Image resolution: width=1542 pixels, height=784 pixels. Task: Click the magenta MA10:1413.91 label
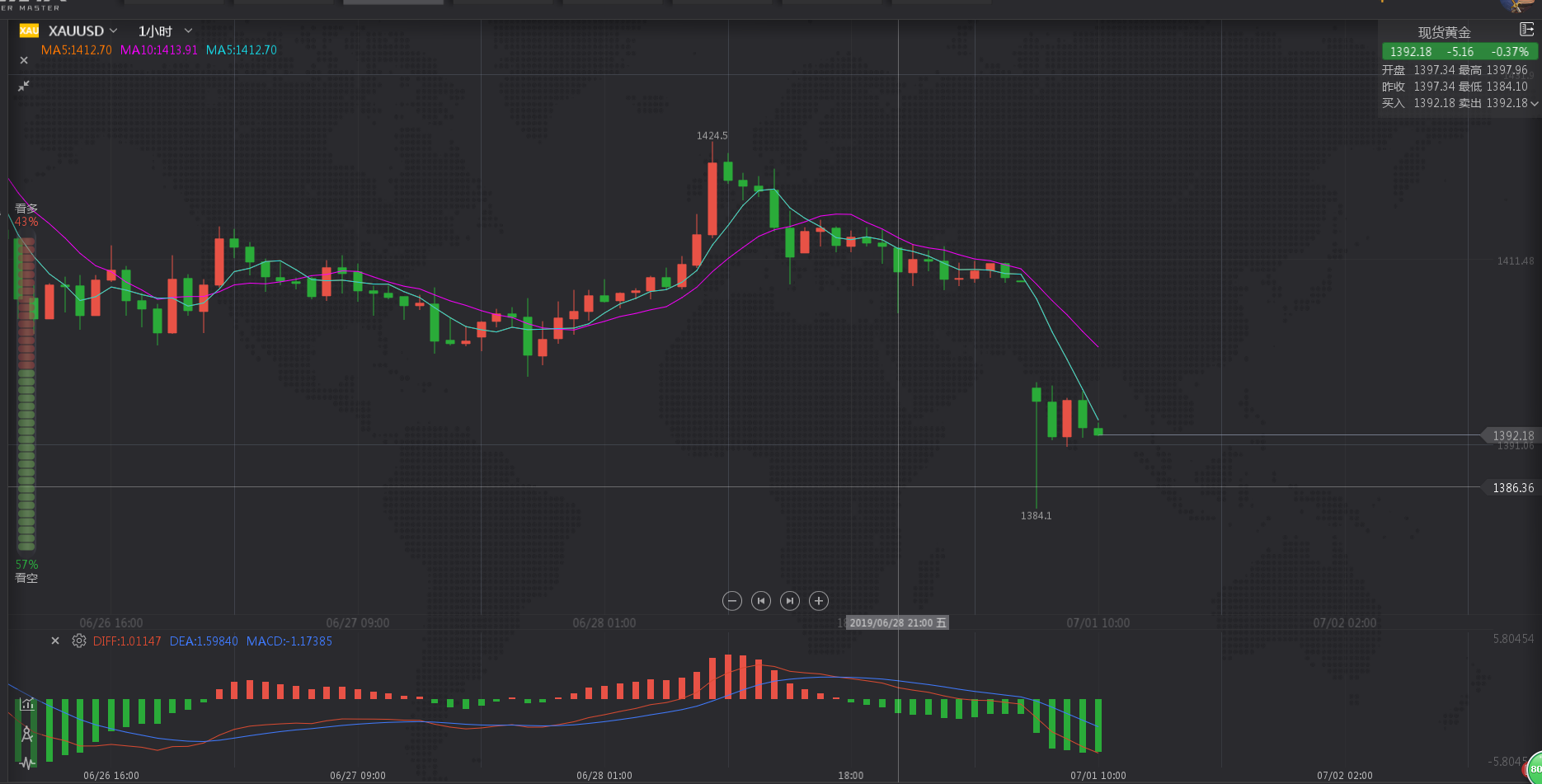(x=159, y=50)
